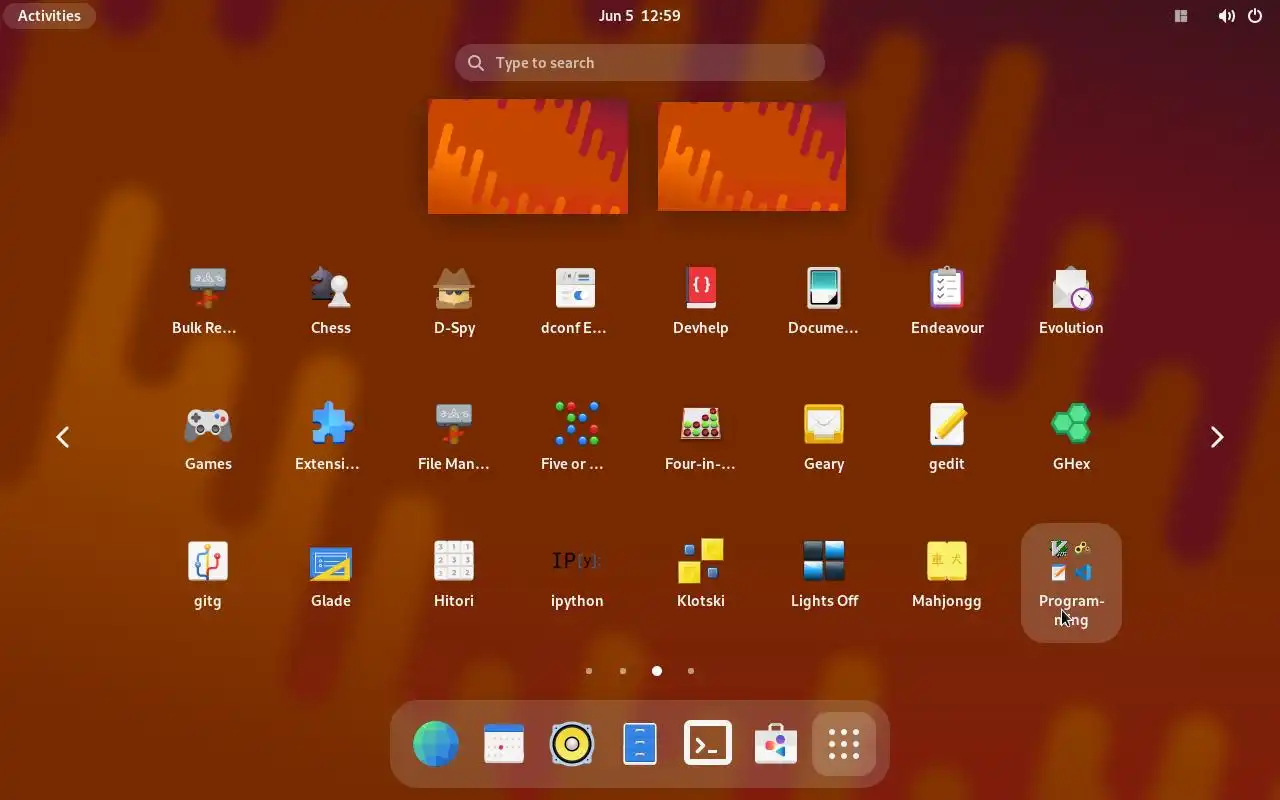Image resolution: width=1280 pixels, height=800 pixels.
Task: Launch the Chess game
Action: pyautogui.click(x=330, y=301)
